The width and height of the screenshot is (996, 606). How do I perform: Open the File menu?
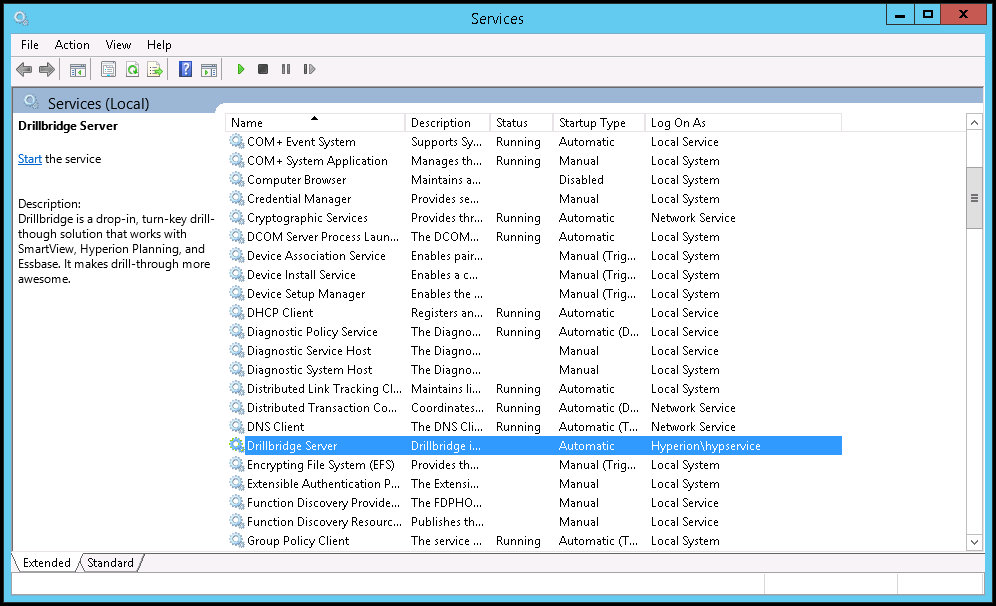29,45
